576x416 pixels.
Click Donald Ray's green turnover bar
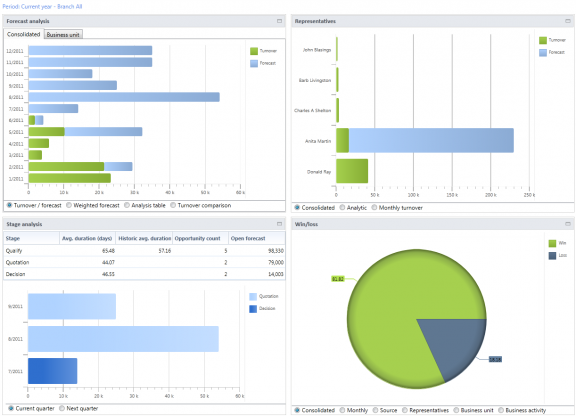point(352,171)
